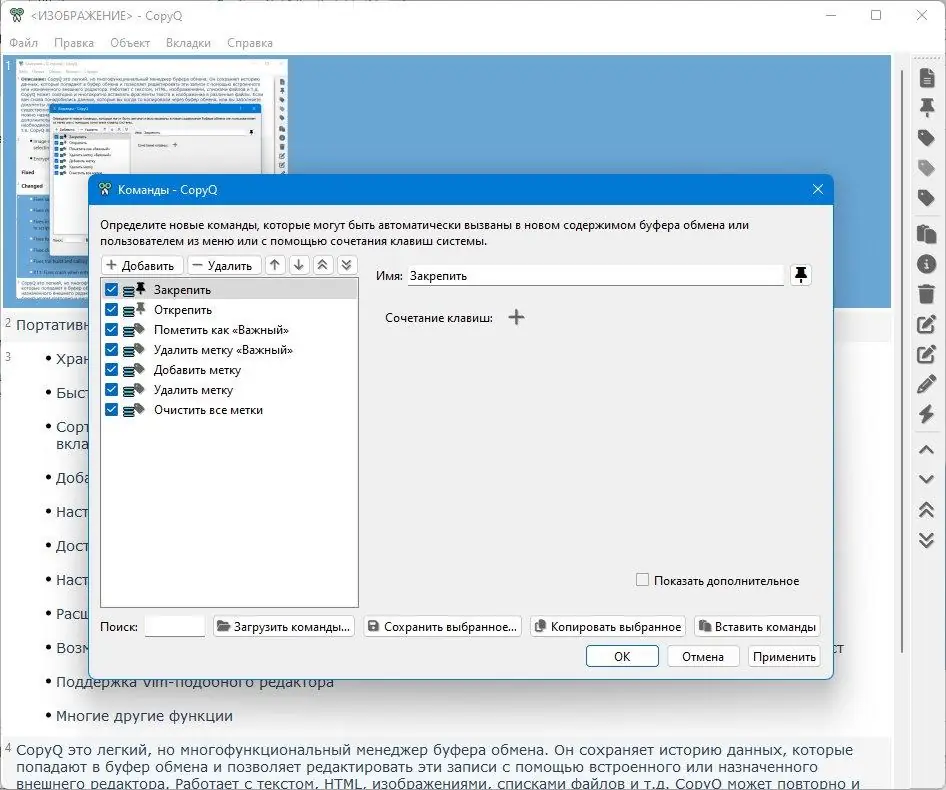Click the Применить button
946x790 pixels.
(x=784, y=656)
